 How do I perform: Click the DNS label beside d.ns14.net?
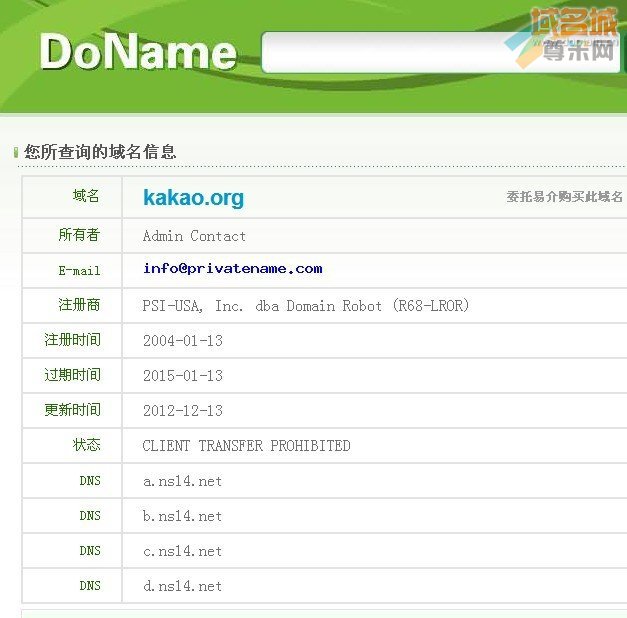click(90, 586)
